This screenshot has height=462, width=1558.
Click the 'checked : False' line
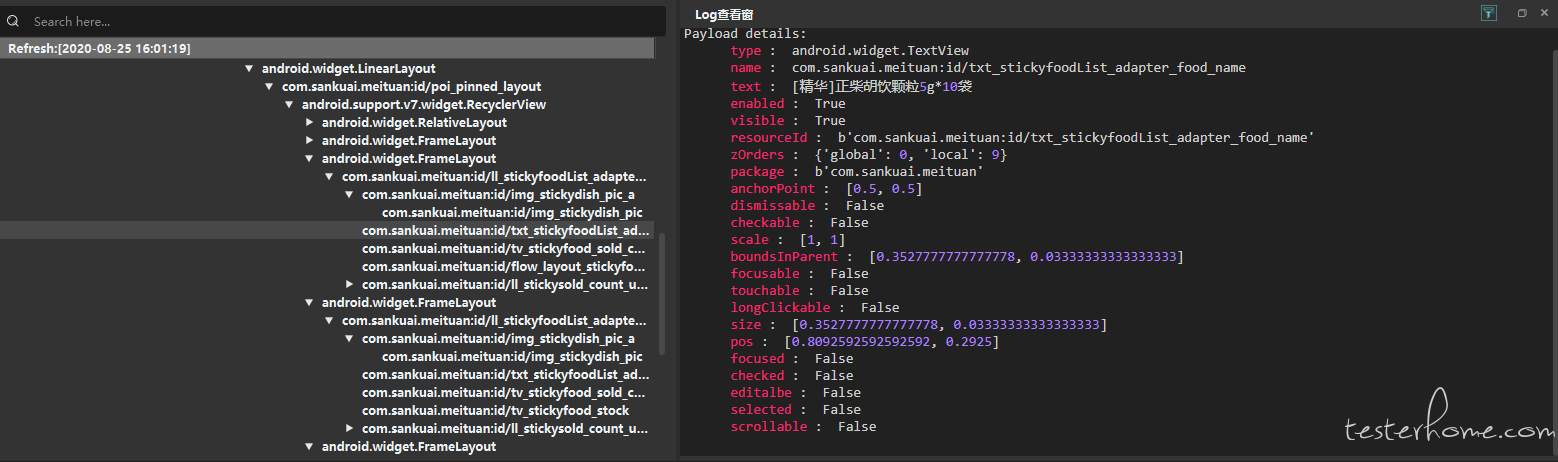(792, 376)
